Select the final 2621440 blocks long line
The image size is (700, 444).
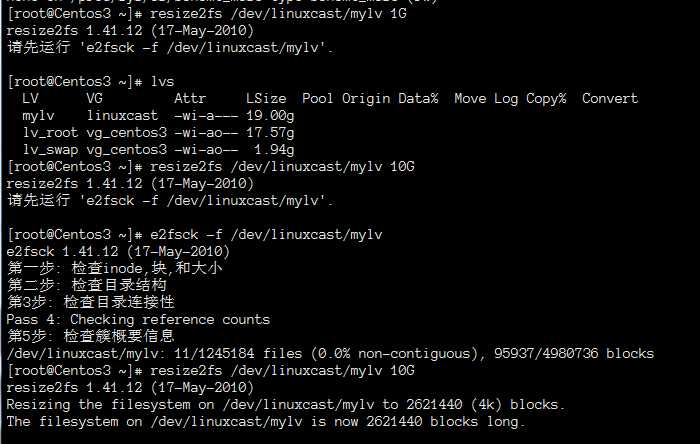pyautogui.click(x=265, y=421)
